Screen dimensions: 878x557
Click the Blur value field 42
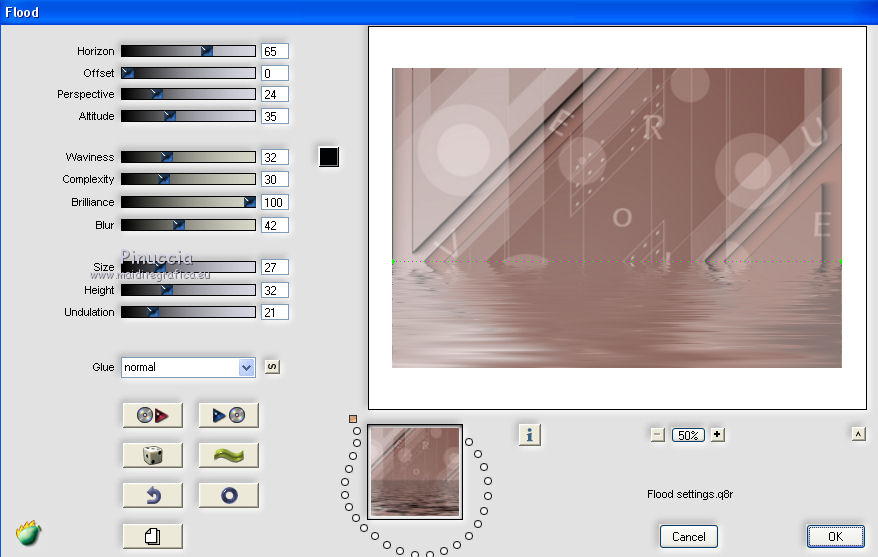pyautogui.click(x=275, y=225)
